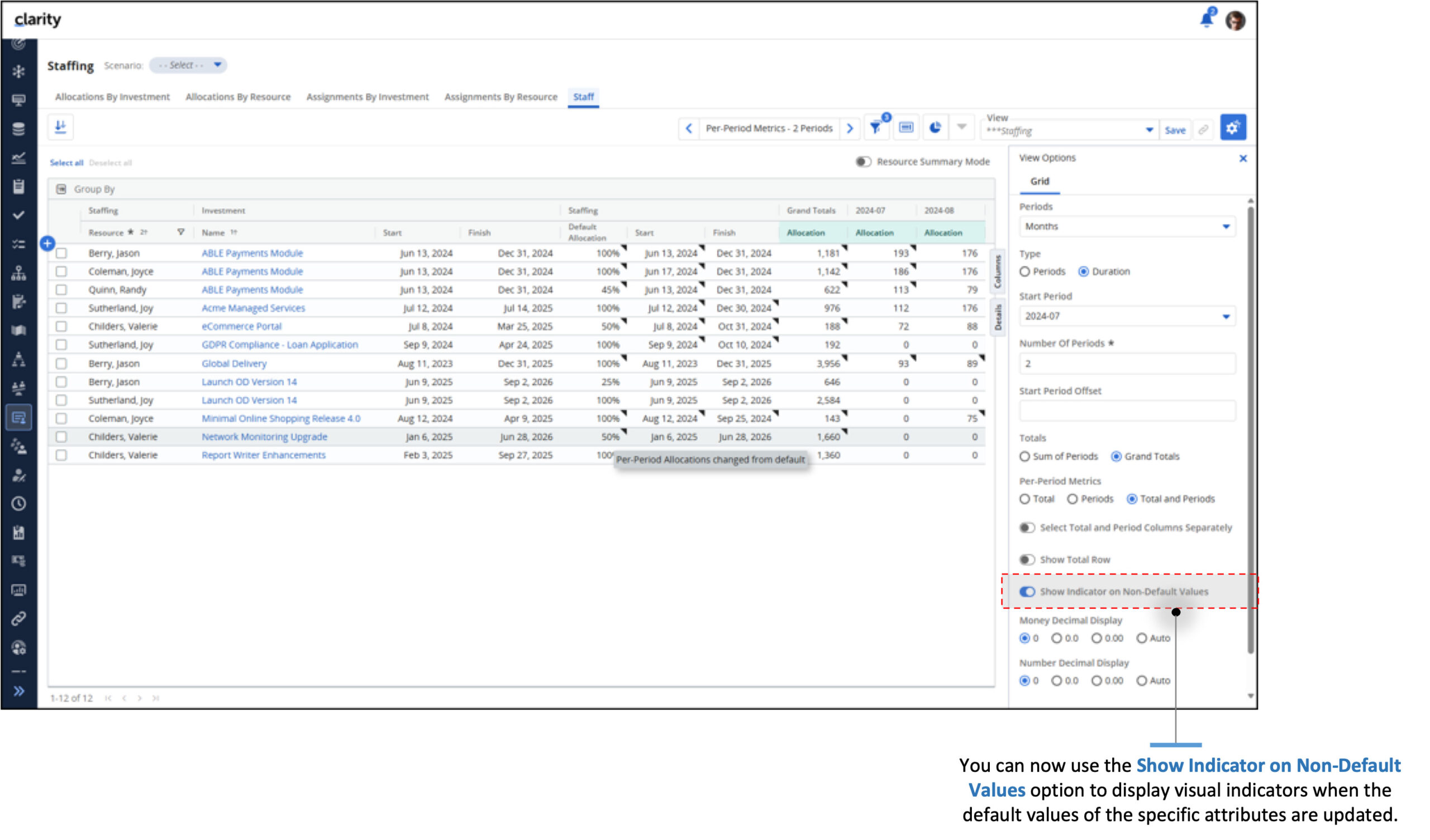Viewport: 1430px width, 840px height.
Task: Click the export to CSV download icon
Action: (x=61, y=127)
